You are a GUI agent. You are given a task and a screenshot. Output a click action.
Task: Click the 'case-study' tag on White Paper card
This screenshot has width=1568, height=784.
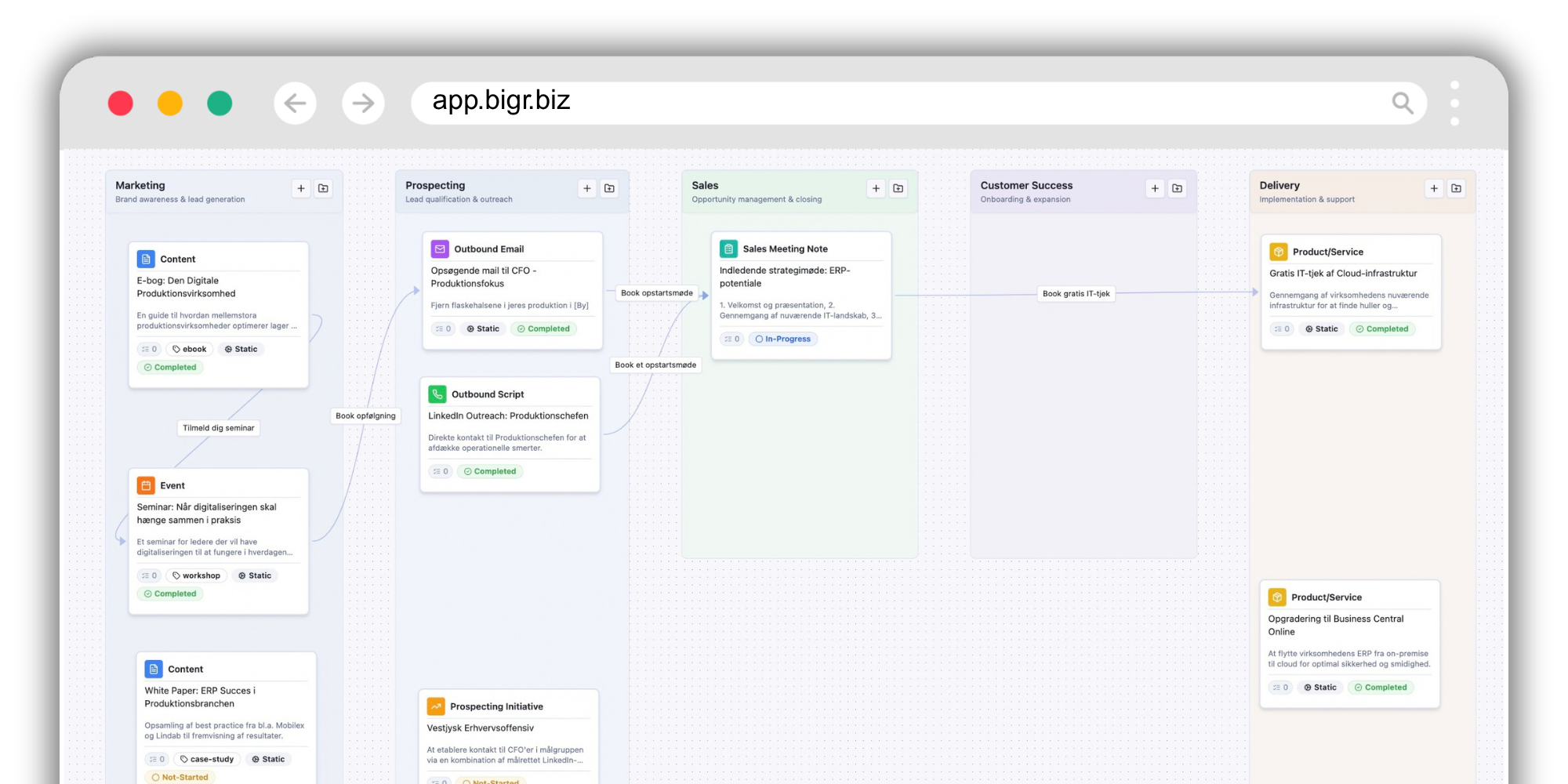(208, 759)
